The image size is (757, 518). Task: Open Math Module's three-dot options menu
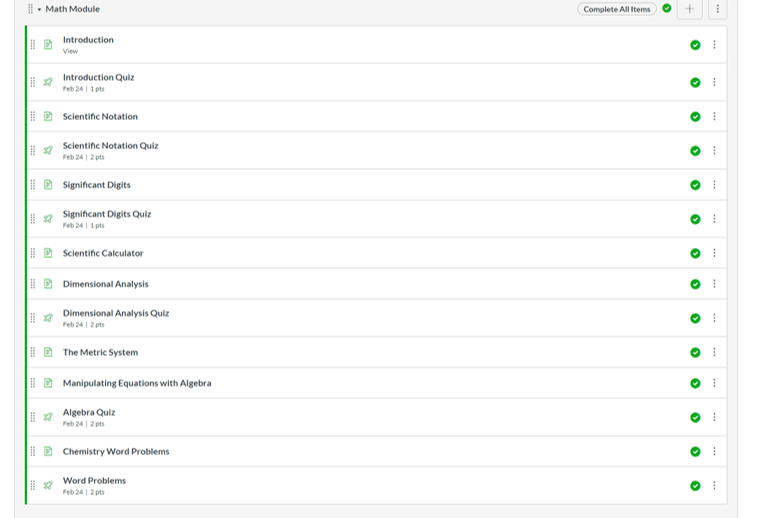(717, 9)
